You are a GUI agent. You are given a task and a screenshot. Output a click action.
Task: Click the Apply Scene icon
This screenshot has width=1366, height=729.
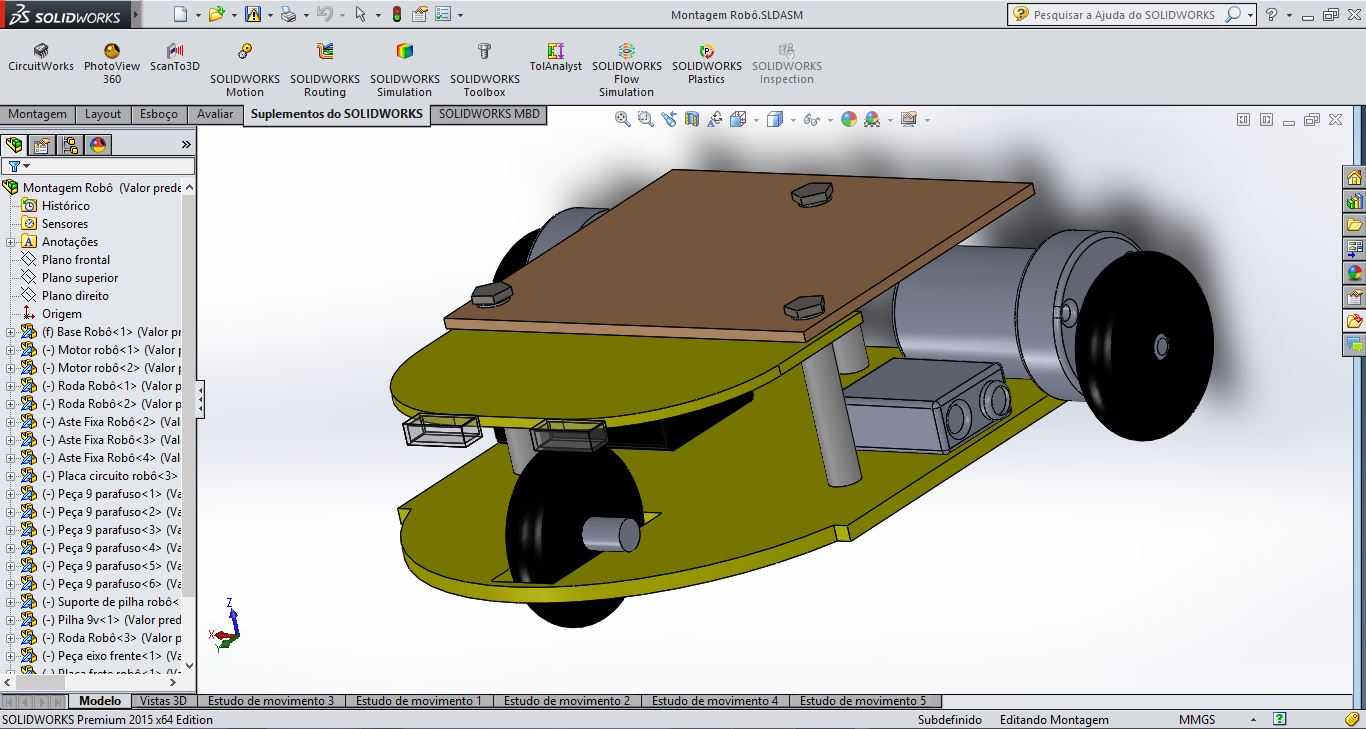[872, 119]
